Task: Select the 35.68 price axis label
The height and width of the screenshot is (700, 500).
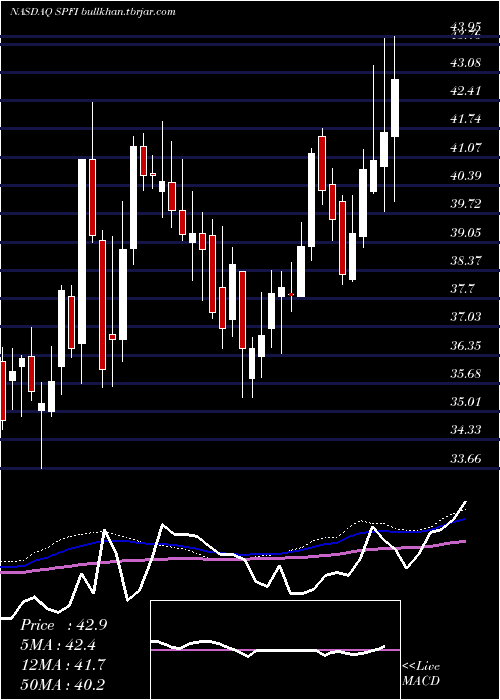Action: 466,373
